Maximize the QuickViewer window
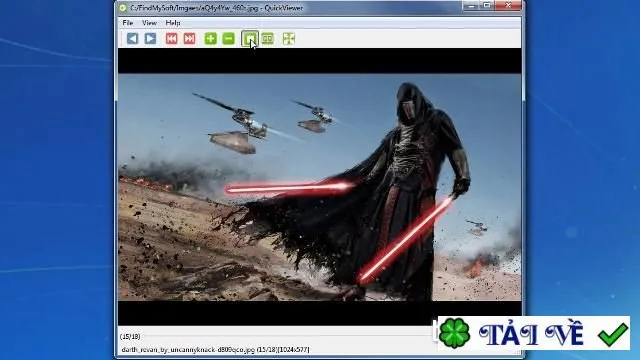Screen dimensions: 640x360 (487, 6)
